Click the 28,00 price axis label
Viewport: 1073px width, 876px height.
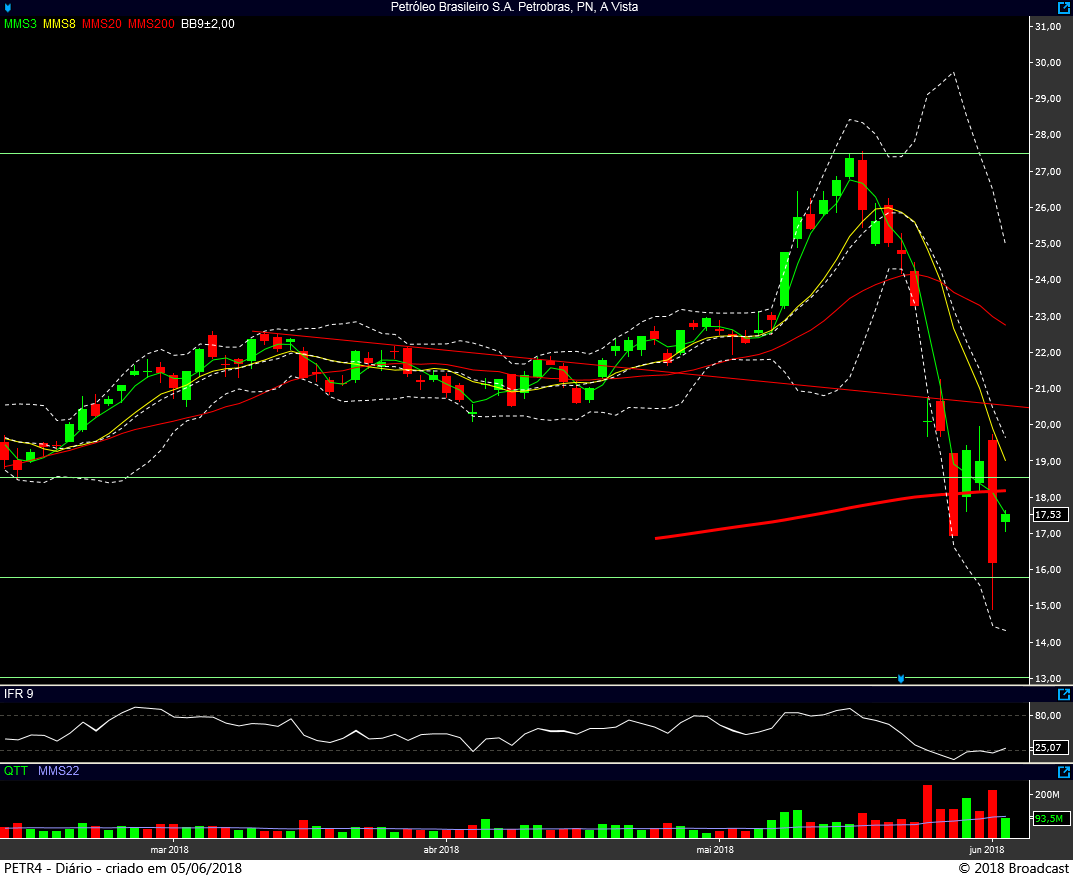(x=1048, y=136)
